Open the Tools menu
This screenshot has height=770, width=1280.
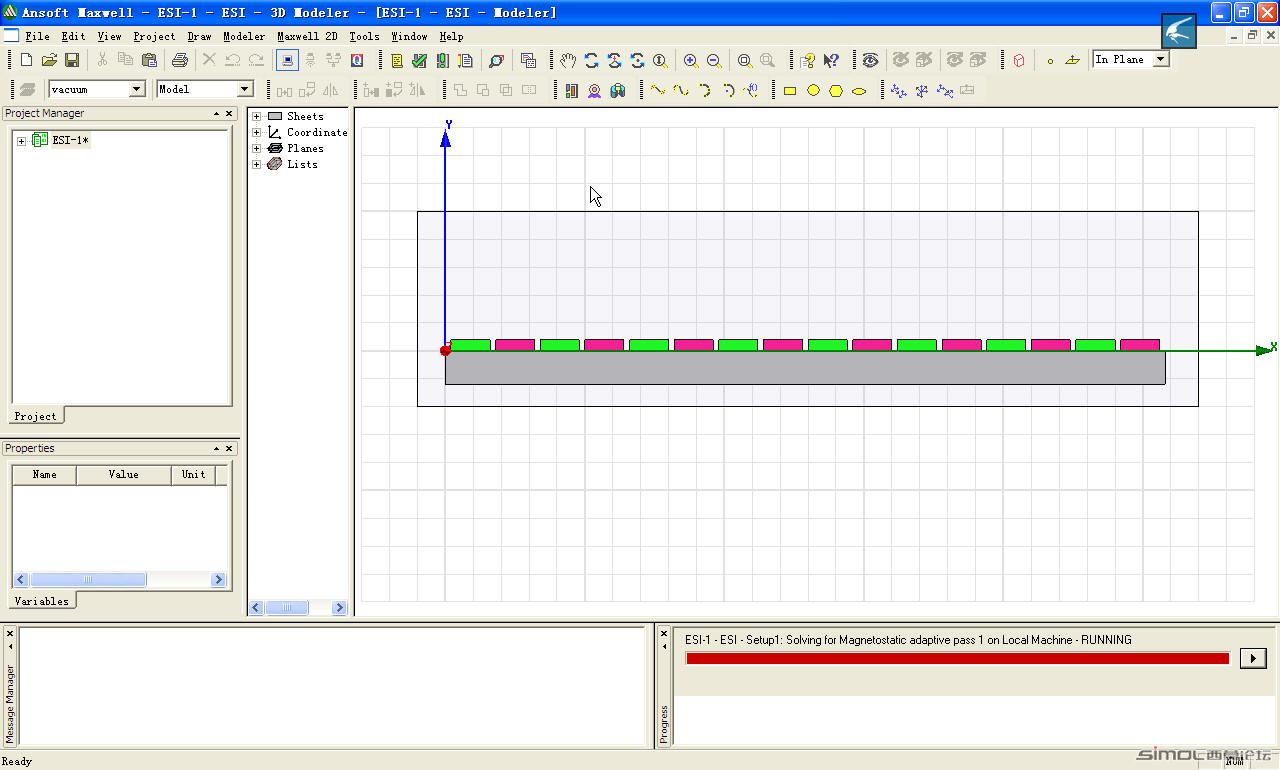pos(364,36)
